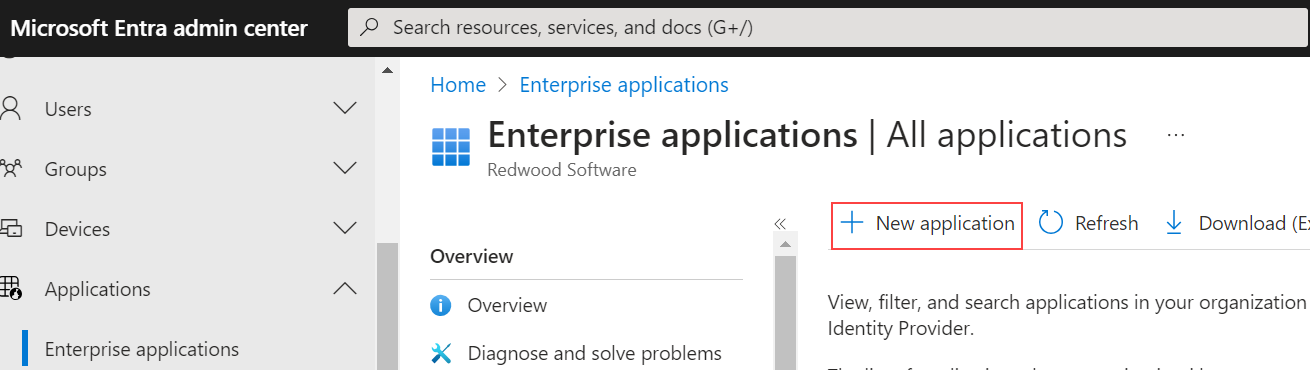
Task: Click the search resources input field
Action: coord(829,28)
